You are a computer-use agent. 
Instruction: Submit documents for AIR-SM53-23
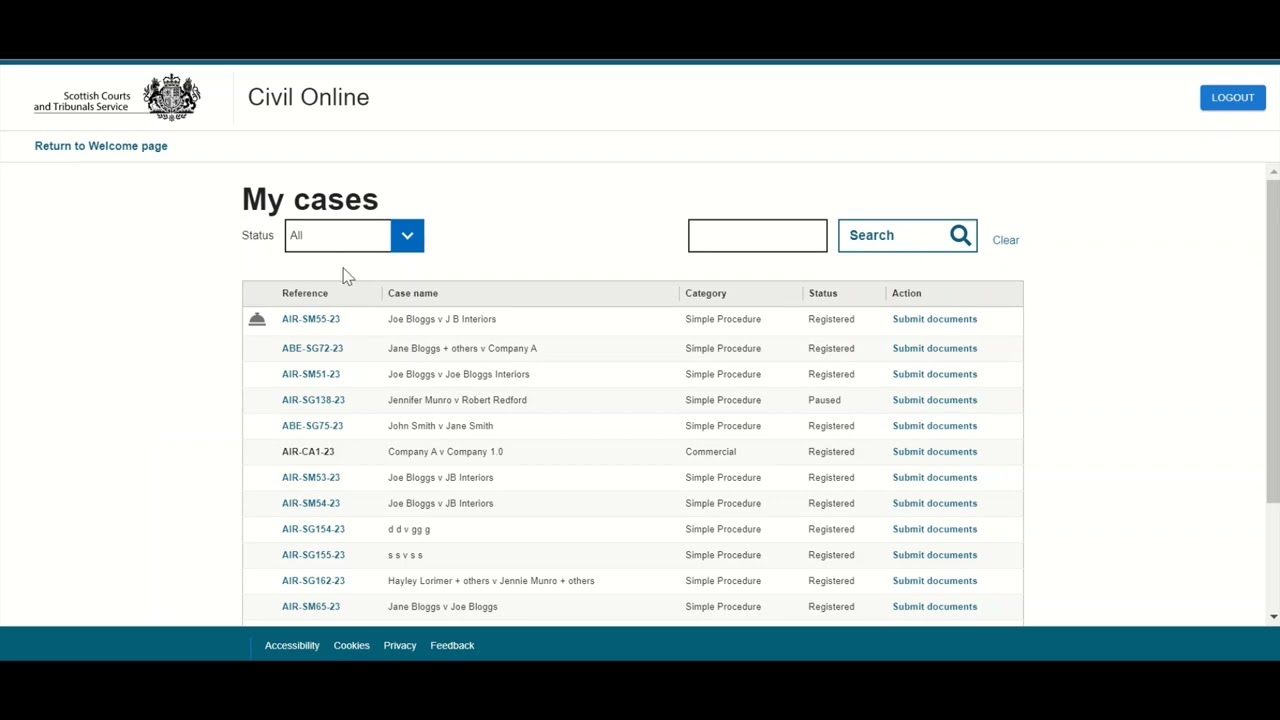935,478
